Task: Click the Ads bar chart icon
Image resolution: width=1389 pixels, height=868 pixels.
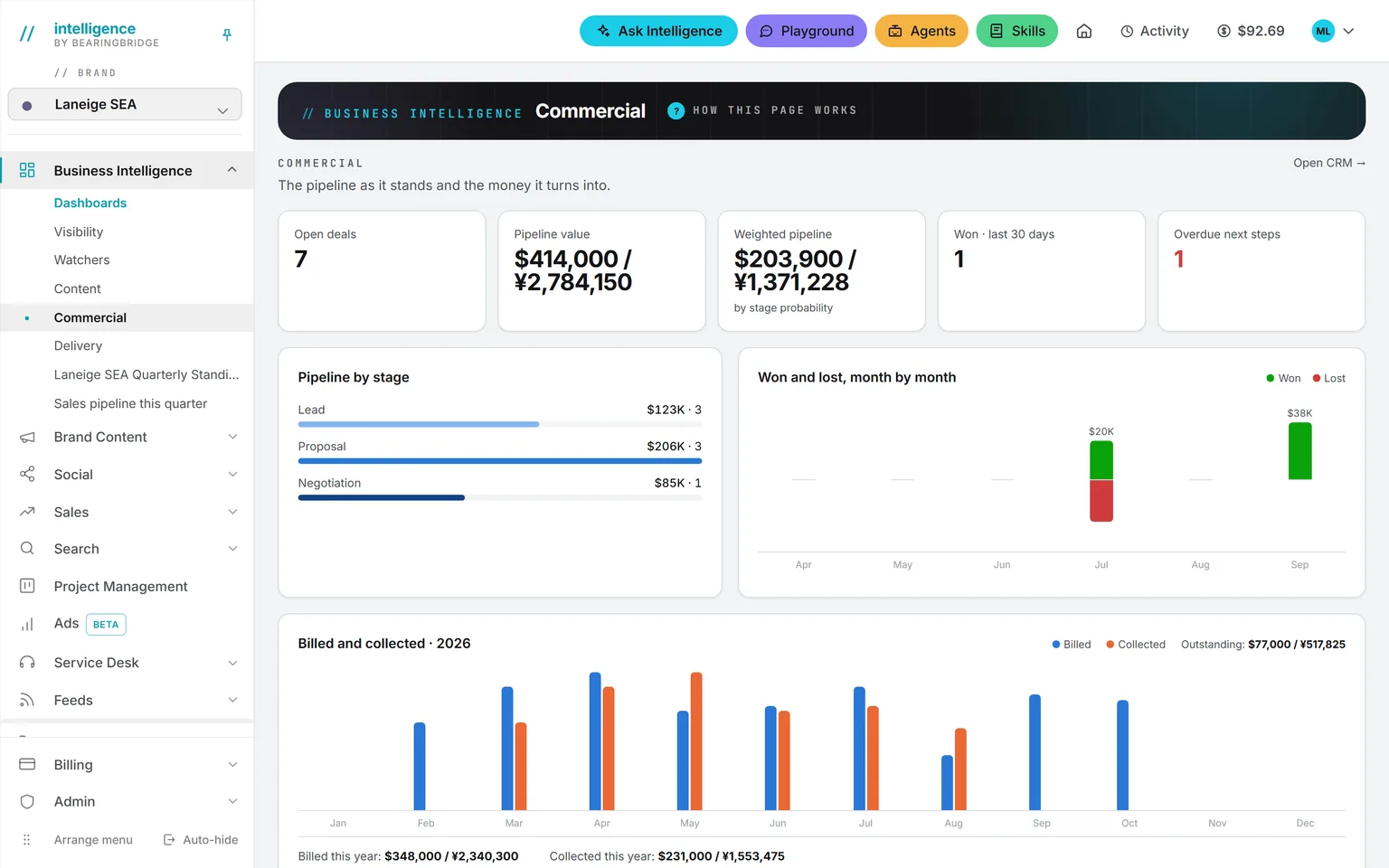Action: point(27,624)
